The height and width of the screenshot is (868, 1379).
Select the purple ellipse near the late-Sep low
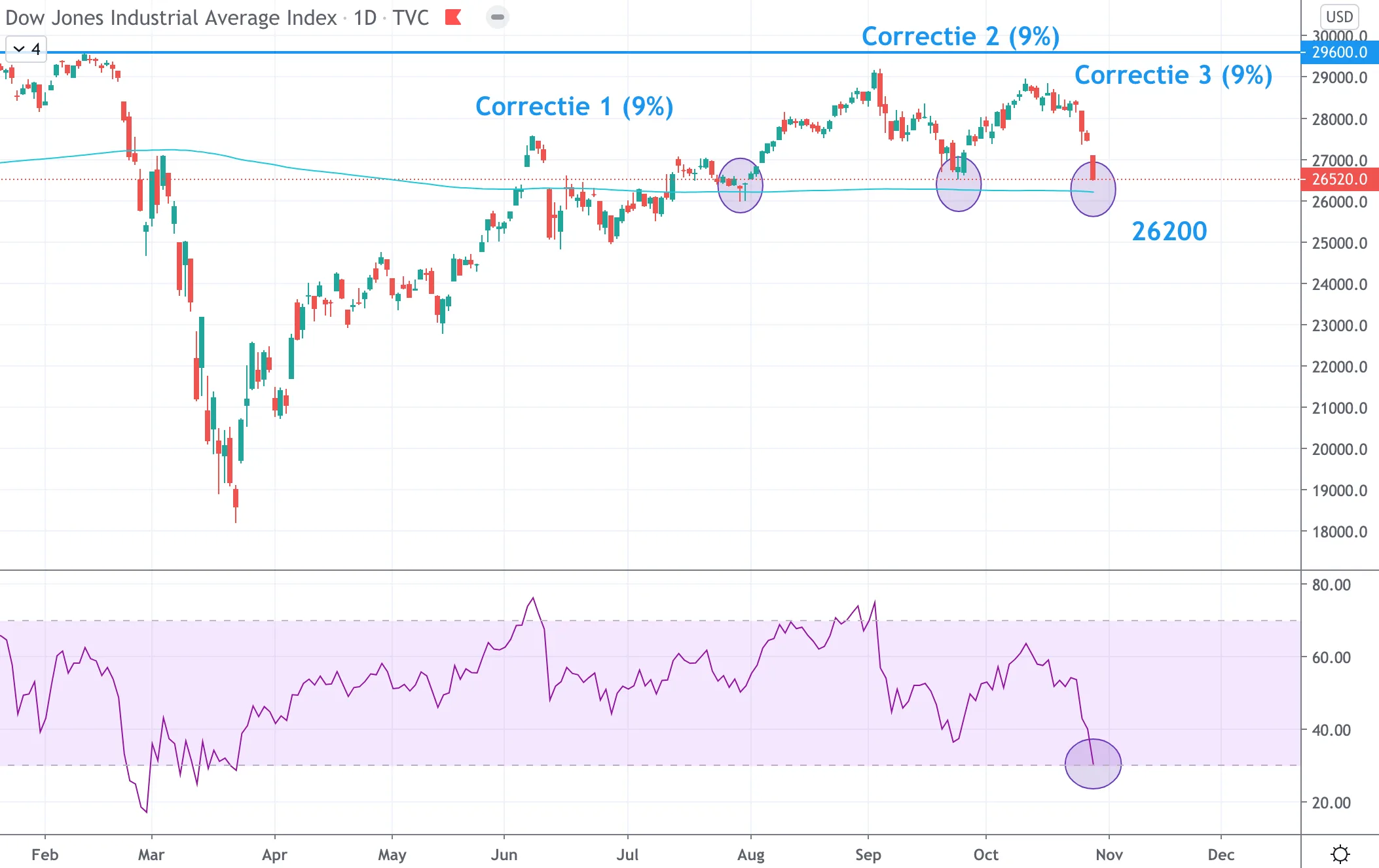point(959,184)
